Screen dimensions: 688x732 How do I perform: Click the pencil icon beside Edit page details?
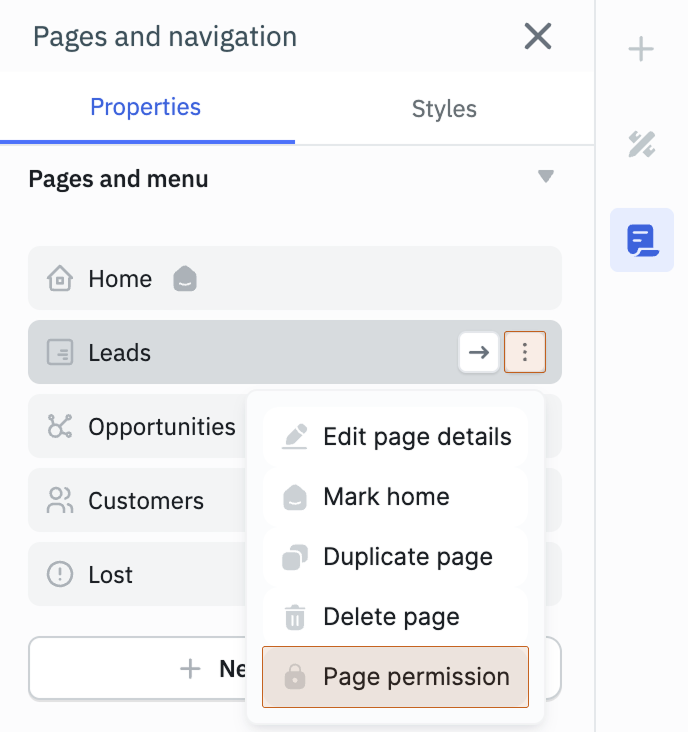point(295,436)
